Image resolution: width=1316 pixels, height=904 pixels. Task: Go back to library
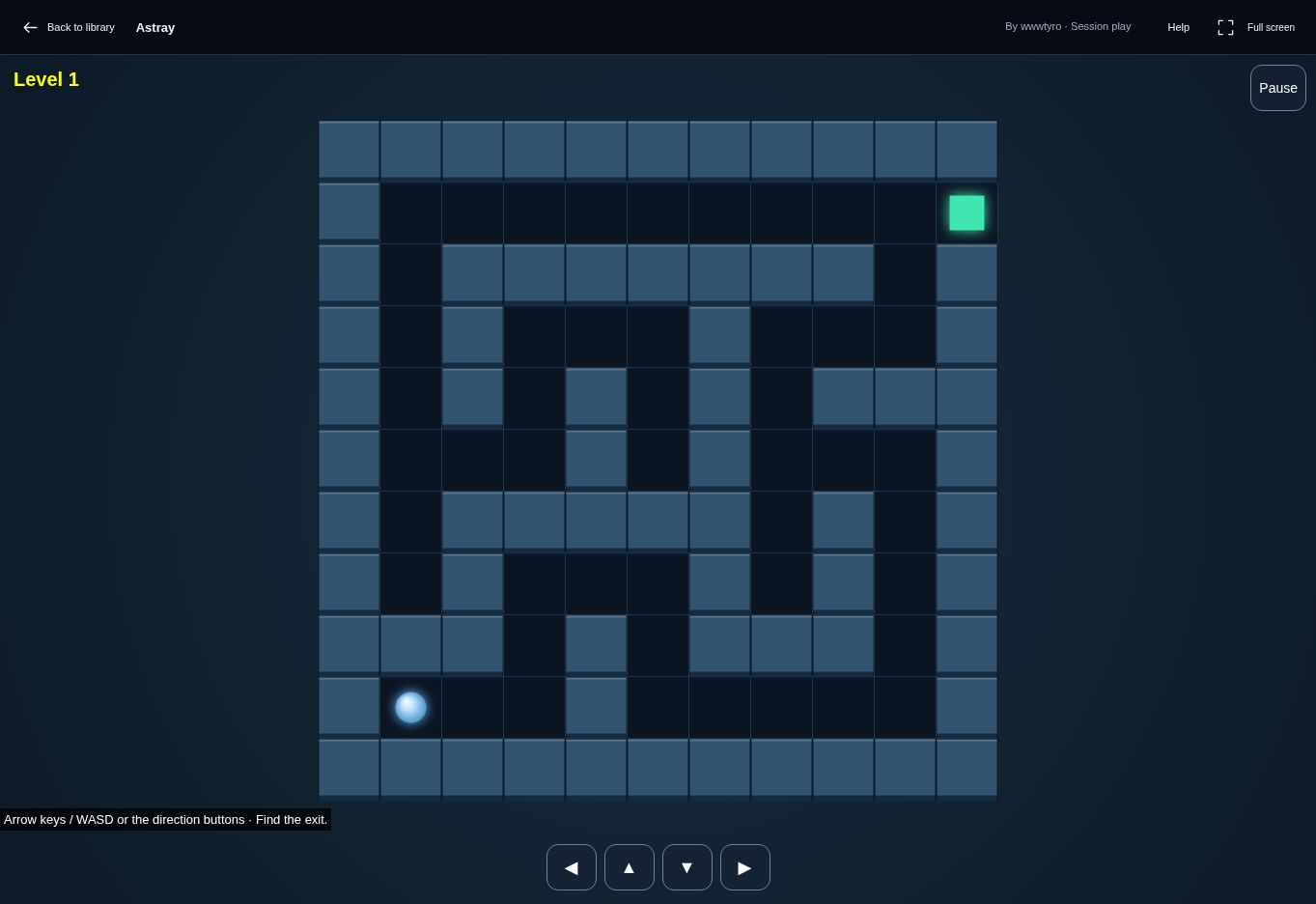(69, 27)
